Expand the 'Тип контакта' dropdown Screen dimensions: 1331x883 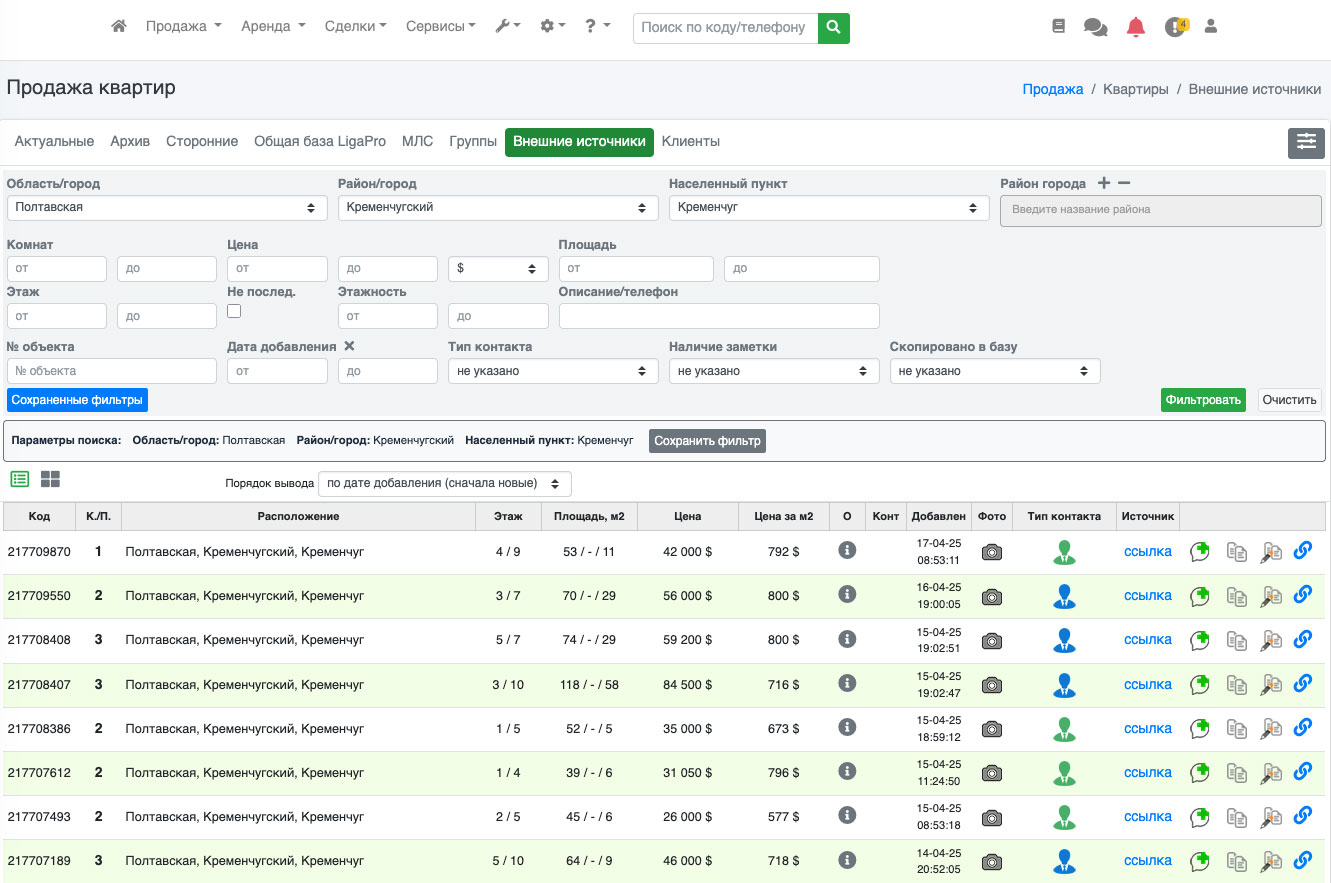point(553,371)
